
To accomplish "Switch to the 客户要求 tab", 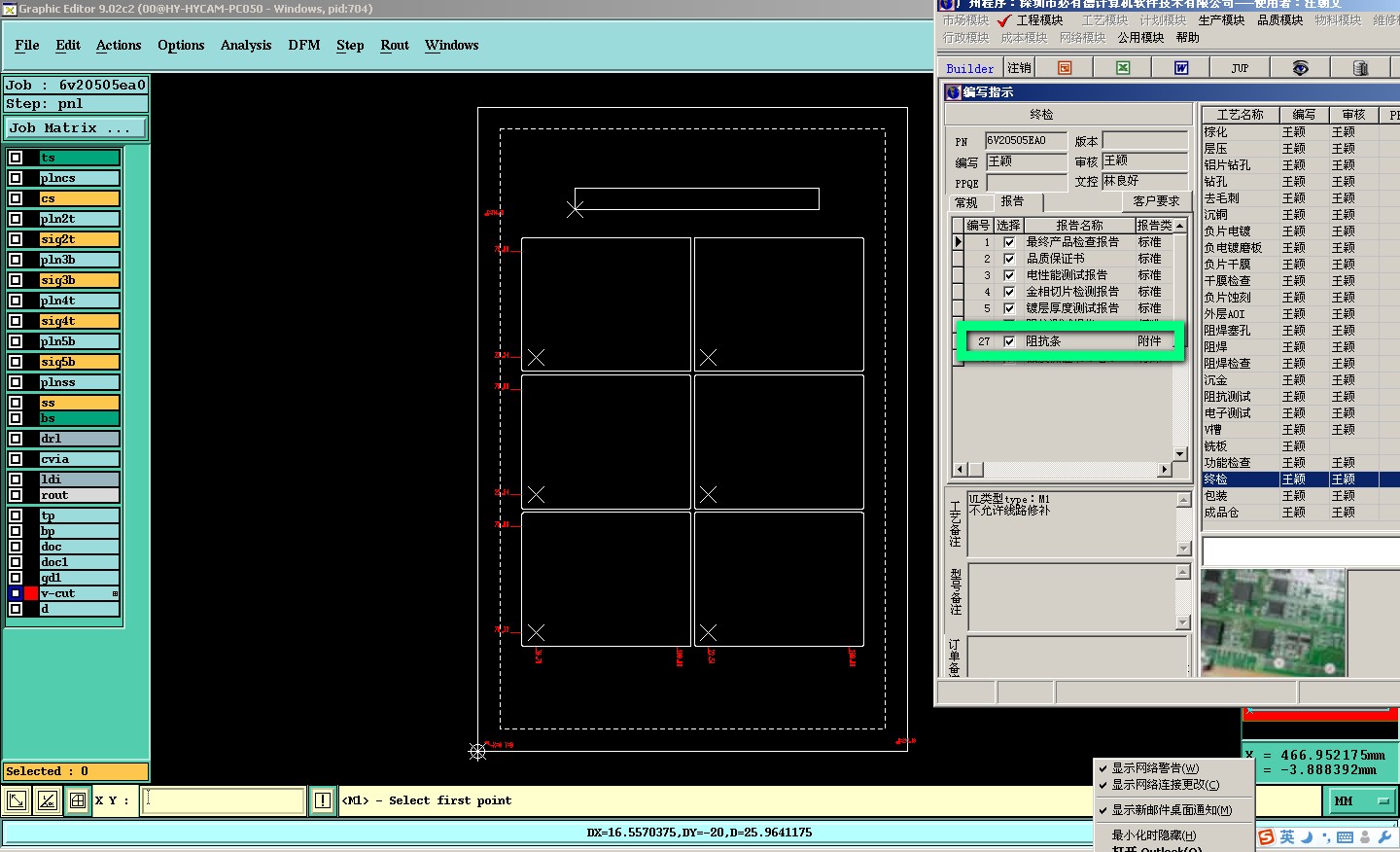I will [1155, 201].
